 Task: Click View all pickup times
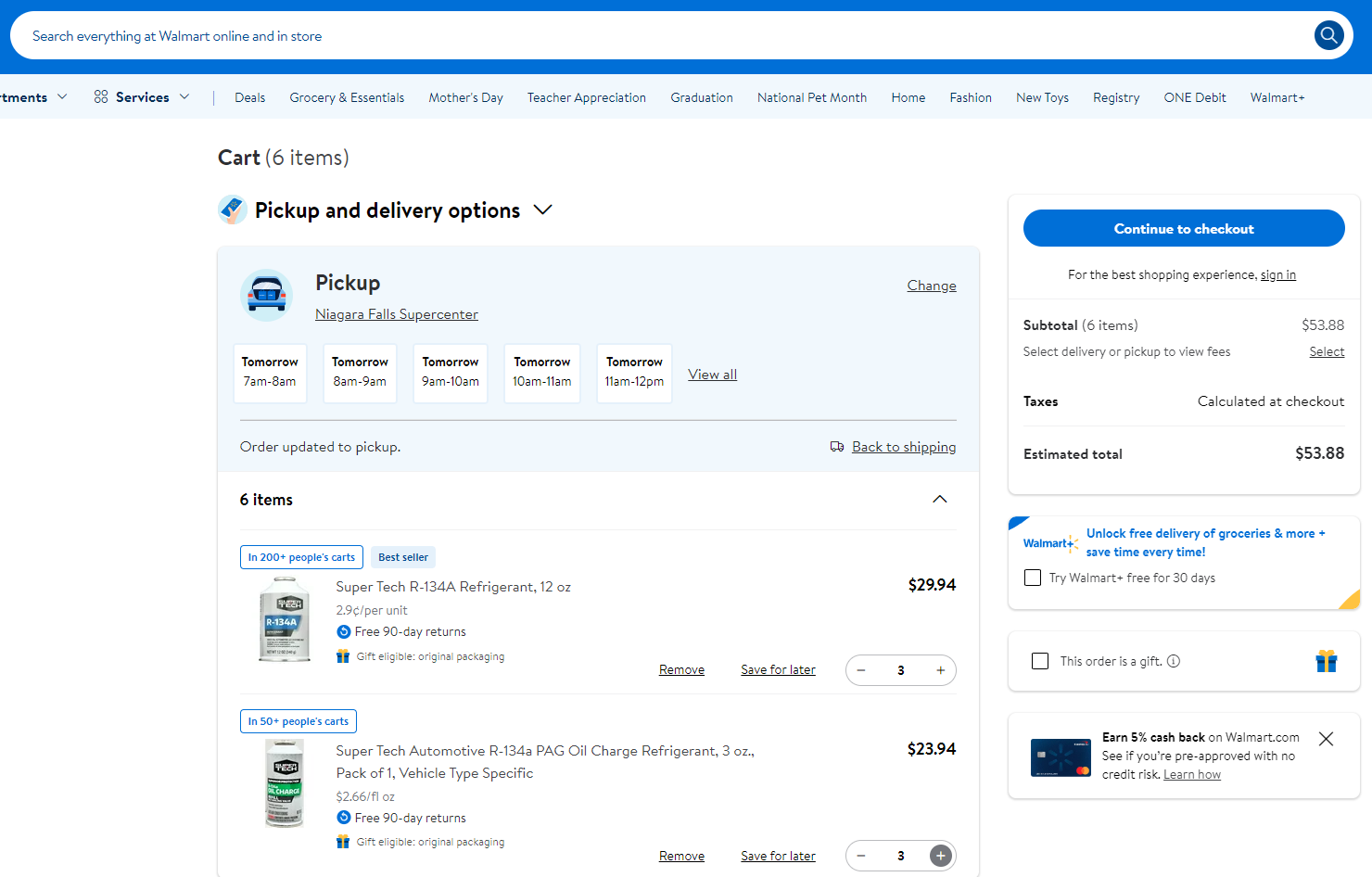pyautogui.click(x=712, y=375)
